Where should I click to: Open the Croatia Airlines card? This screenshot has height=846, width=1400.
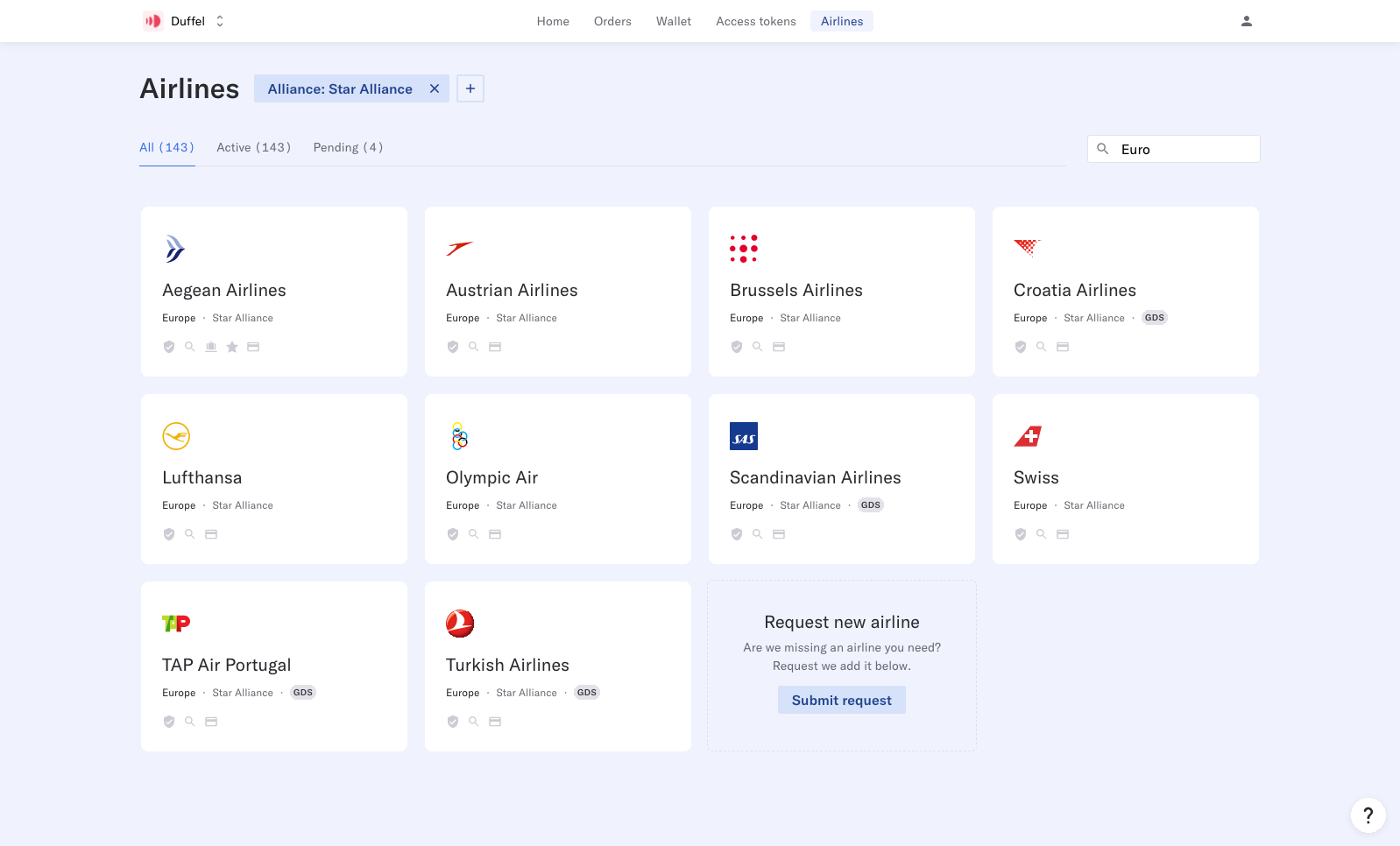[1126, 292]
